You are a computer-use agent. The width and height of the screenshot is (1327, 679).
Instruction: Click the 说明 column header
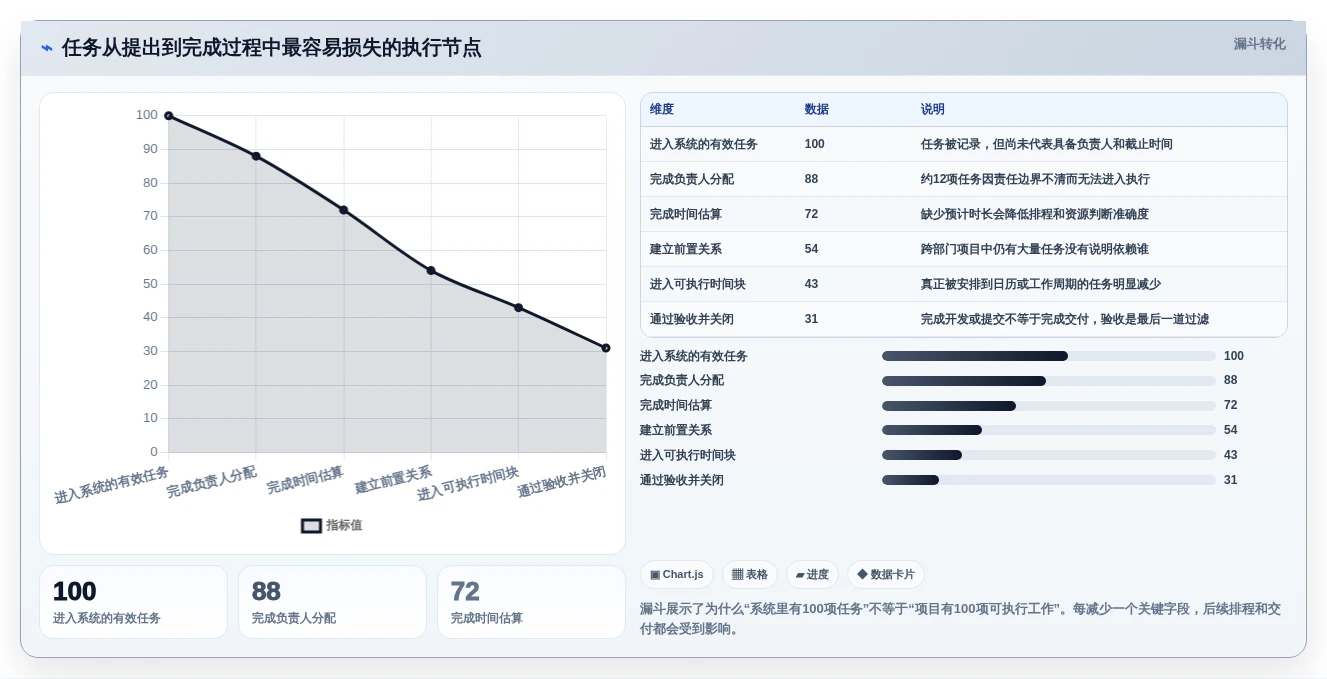coord(933,109)
